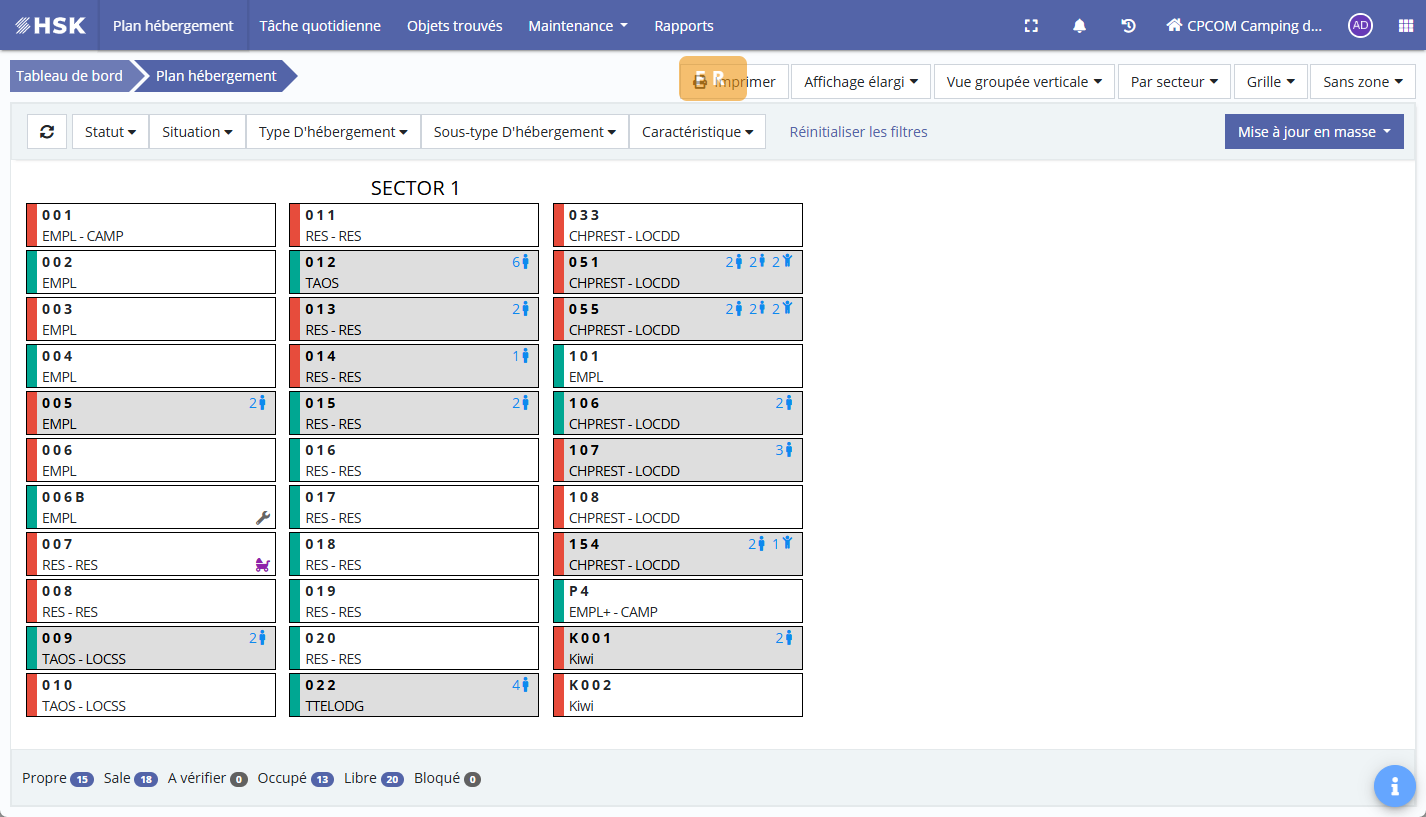This screenshot has height=817, width=1426.
Task: Open the notifications bell icon
Action: coord(1079,26)
